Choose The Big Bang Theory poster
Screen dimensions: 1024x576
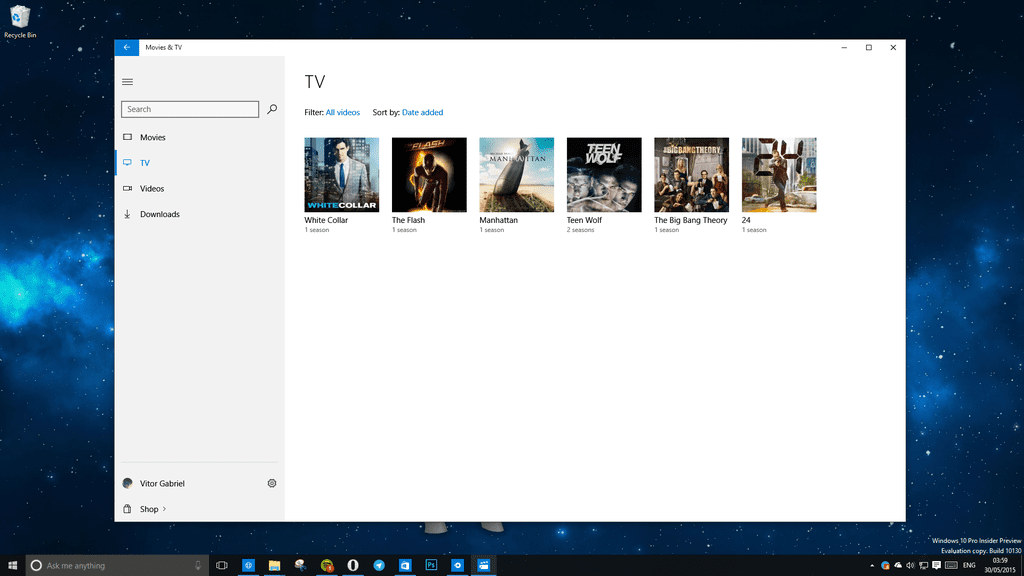692,174
